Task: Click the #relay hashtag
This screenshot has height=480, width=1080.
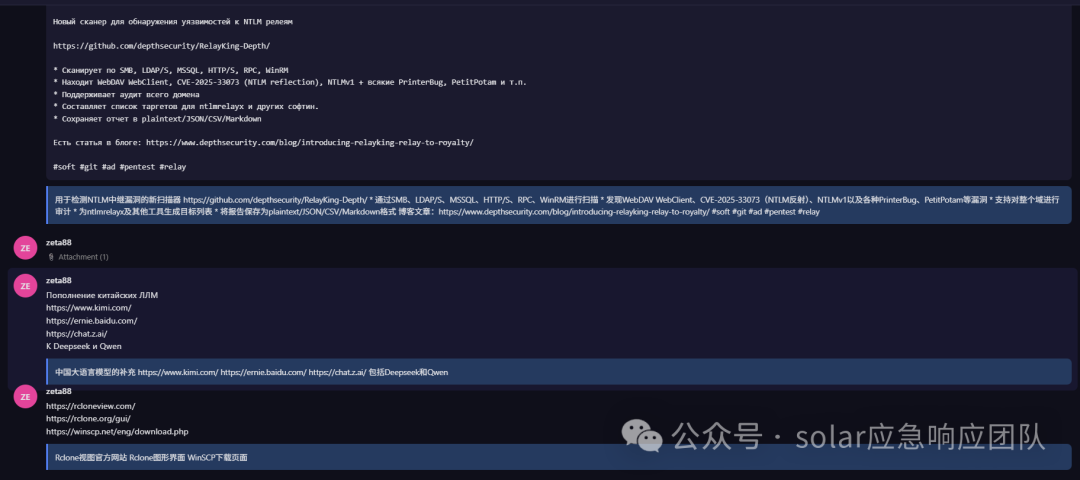Action: 173,167
